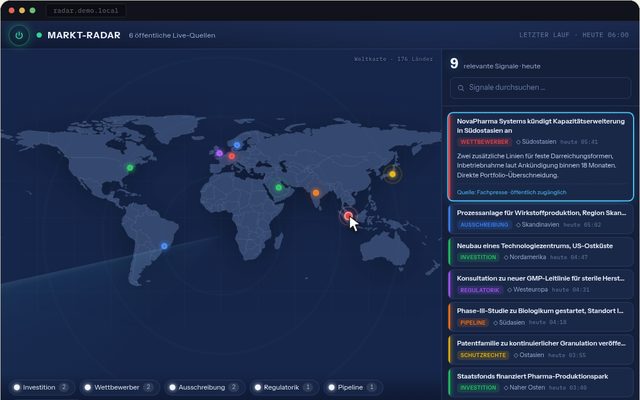640x400 pixels.
Task: Select the green marker on the US east coast
Action: [130, 168]
